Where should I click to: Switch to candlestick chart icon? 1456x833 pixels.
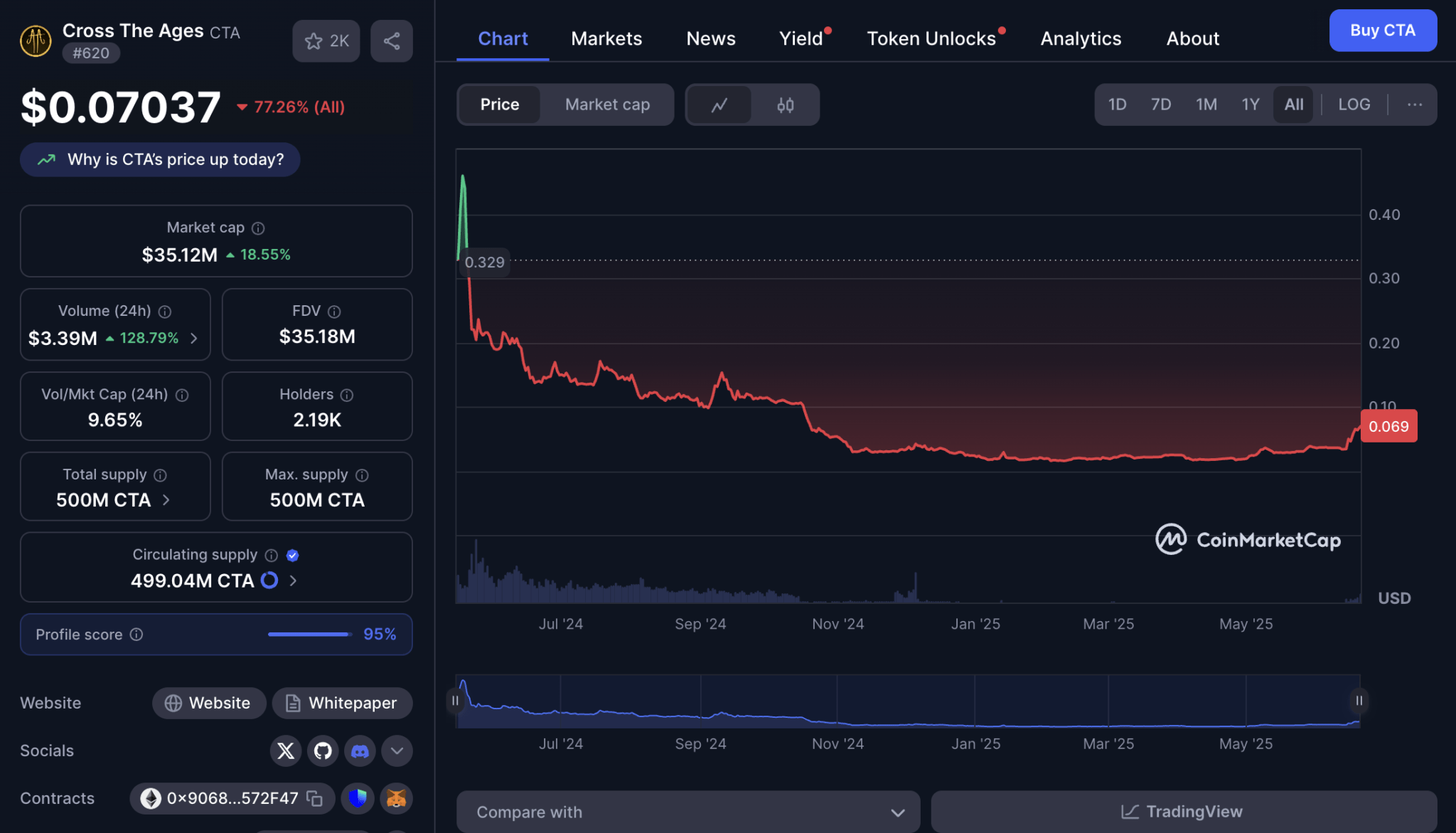[x=785, y=105]
